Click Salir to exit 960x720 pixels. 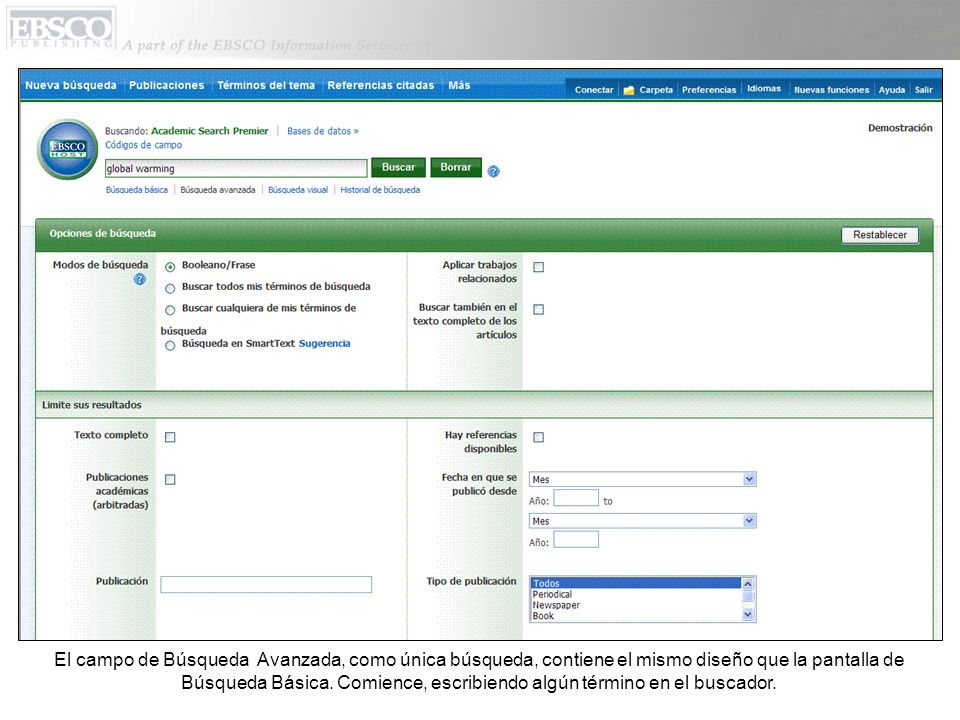[924, 90]
